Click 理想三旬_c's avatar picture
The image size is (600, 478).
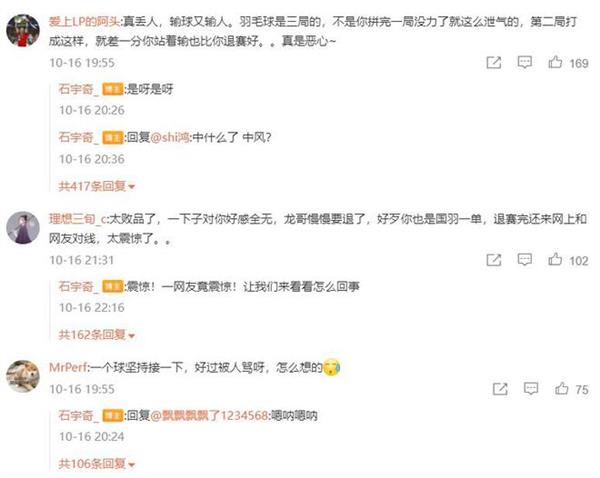tap(23, 228)
